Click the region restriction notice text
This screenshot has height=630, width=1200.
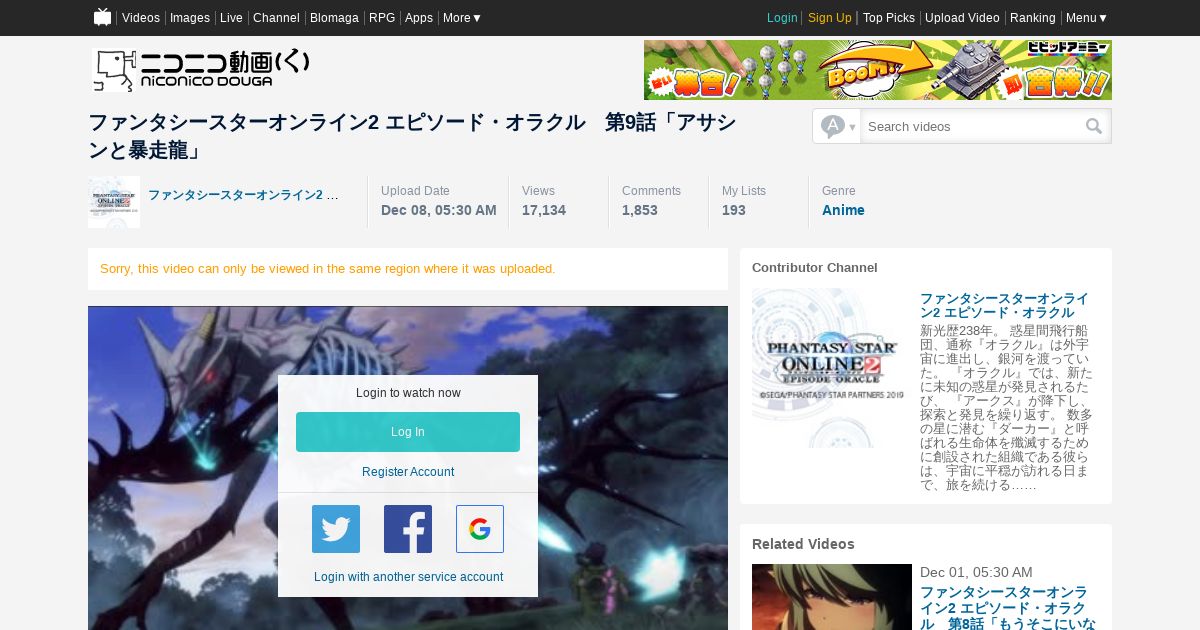pos(328,269)
